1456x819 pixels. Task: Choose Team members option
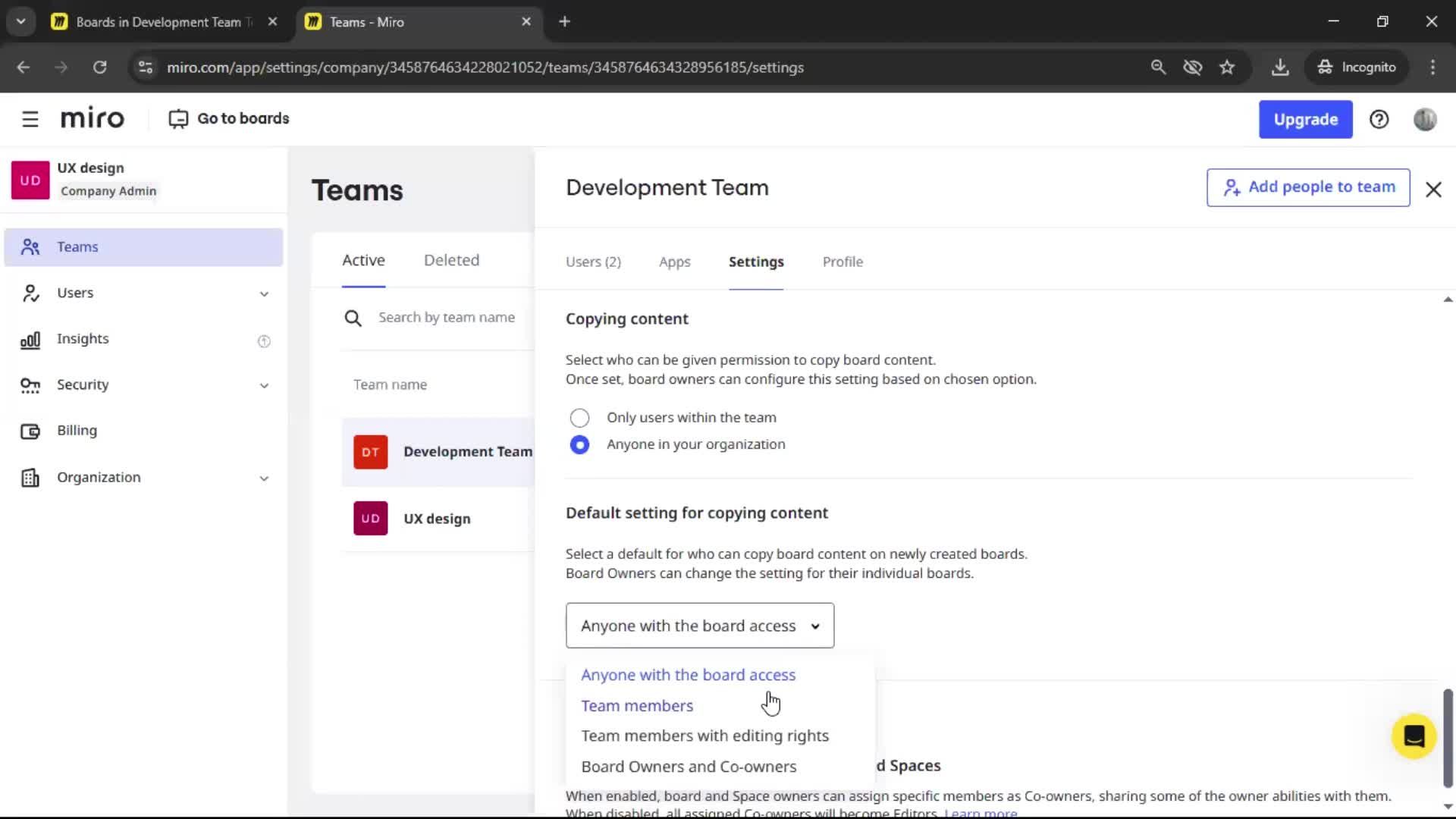tap(637, 706)
